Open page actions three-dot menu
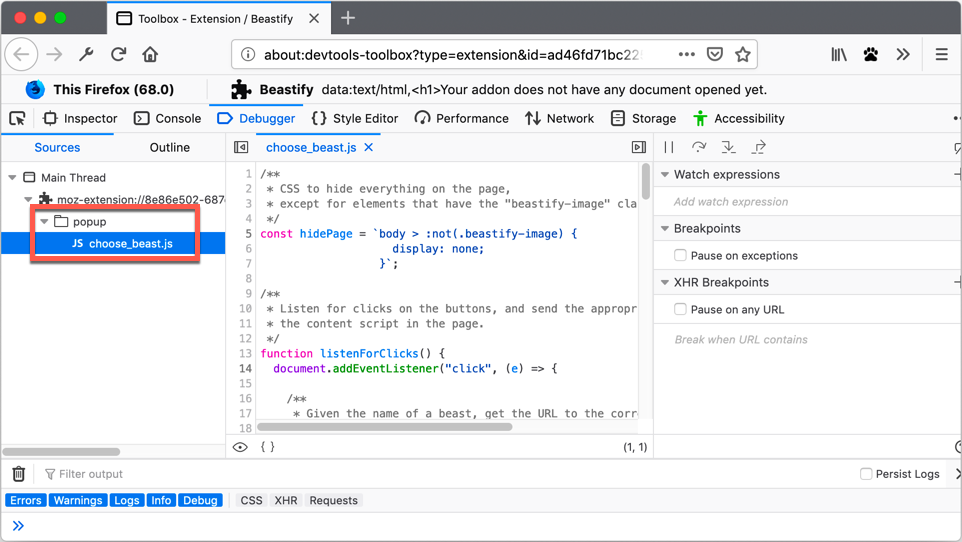 tap(687, 55)
